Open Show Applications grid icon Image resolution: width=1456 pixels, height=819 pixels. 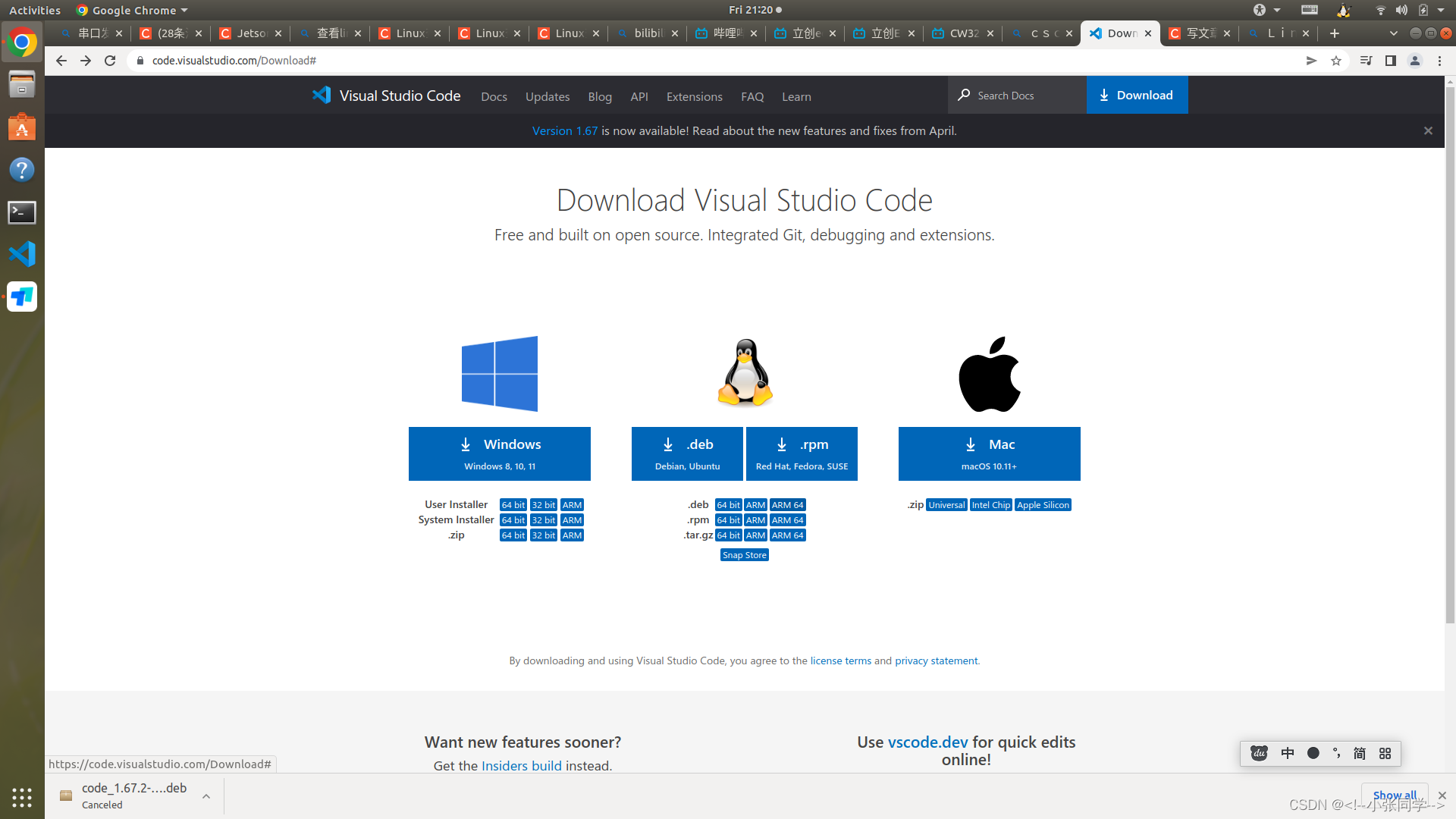click(22, 797)
